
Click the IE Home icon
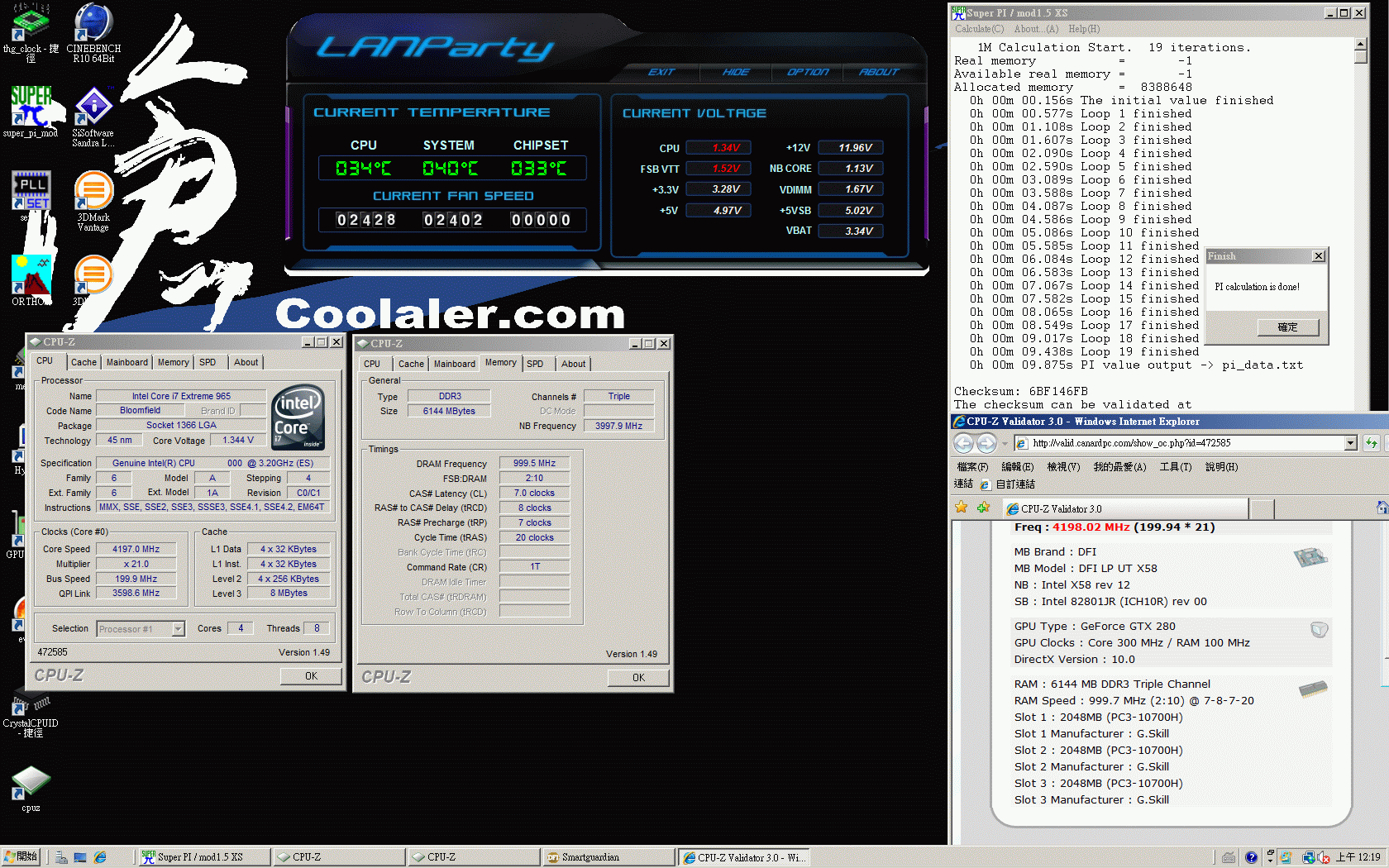pyautogui.click(x=1382, y=508)
